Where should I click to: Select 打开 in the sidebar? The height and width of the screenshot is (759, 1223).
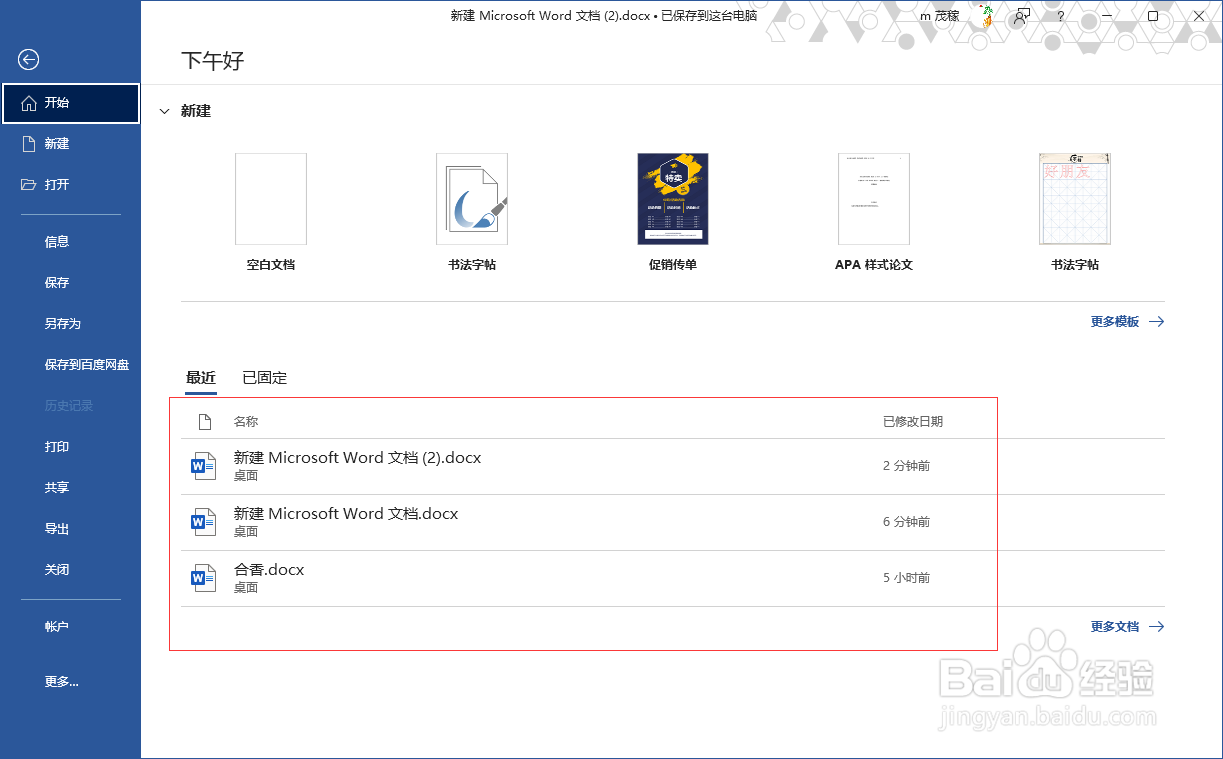point(71,185)
